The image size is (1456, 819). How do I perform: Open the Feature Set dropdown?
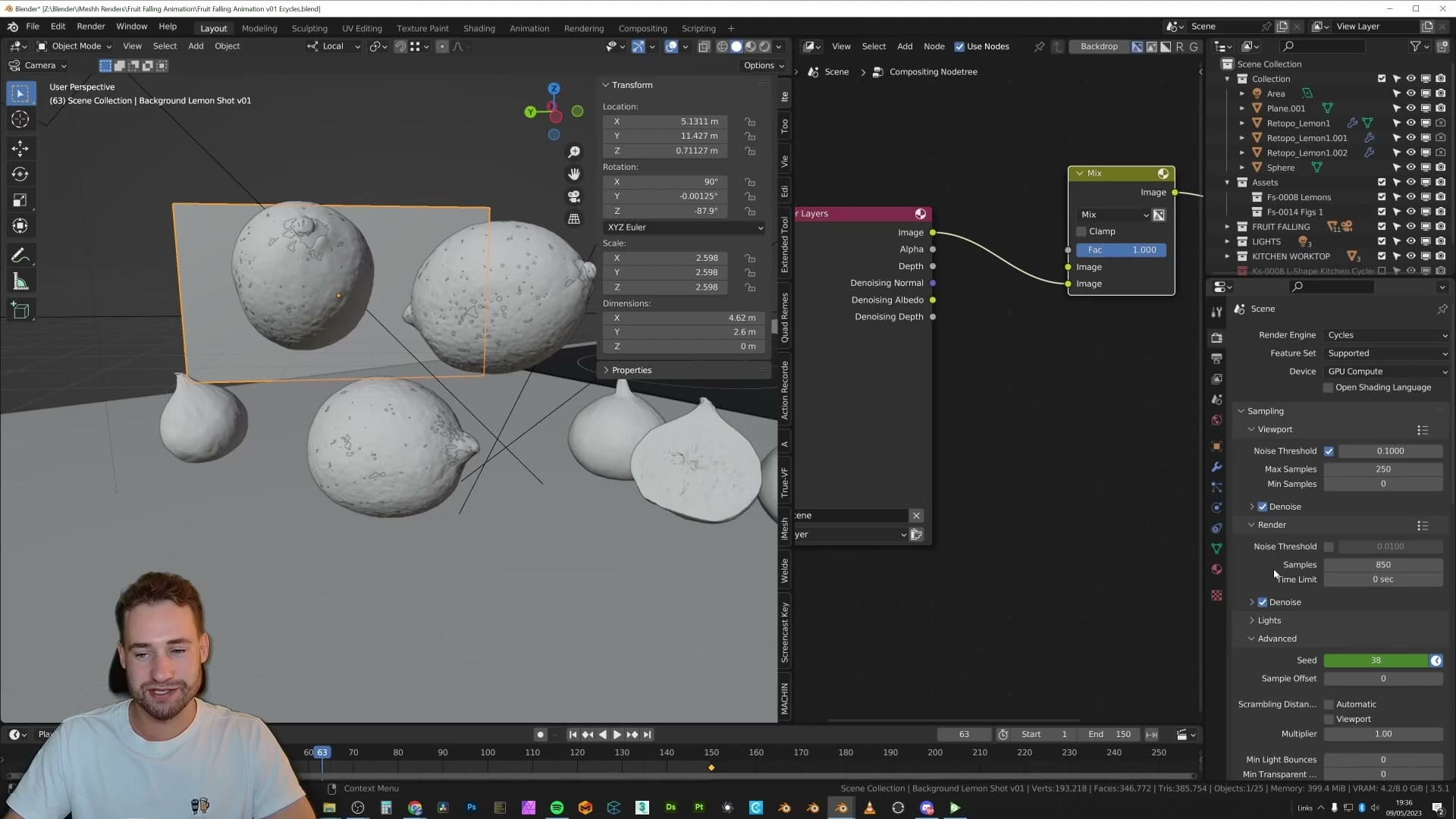[x=1387, y=353]
